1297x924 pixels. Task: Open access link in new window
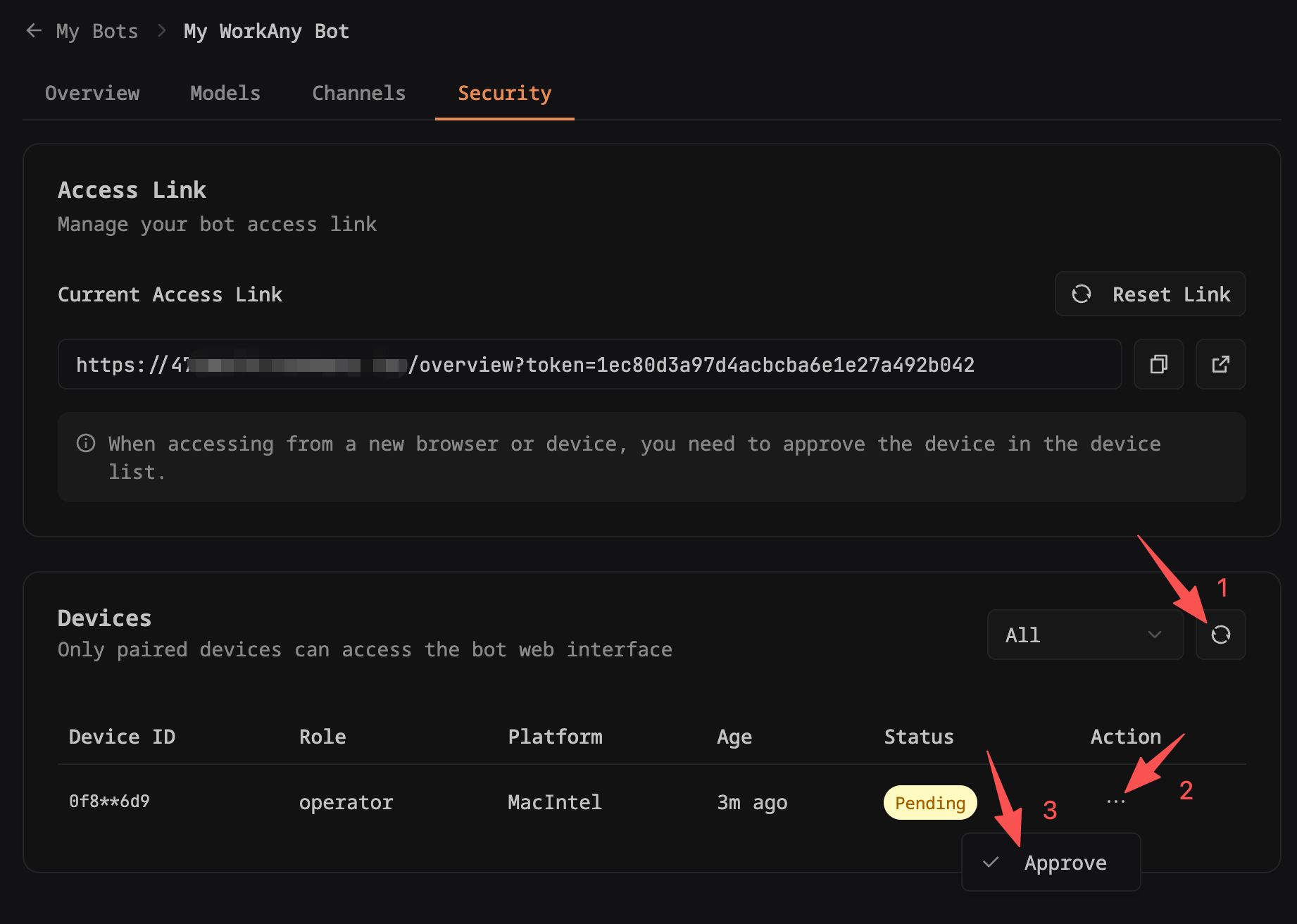pyautogui.click(x=1220, y=364)
